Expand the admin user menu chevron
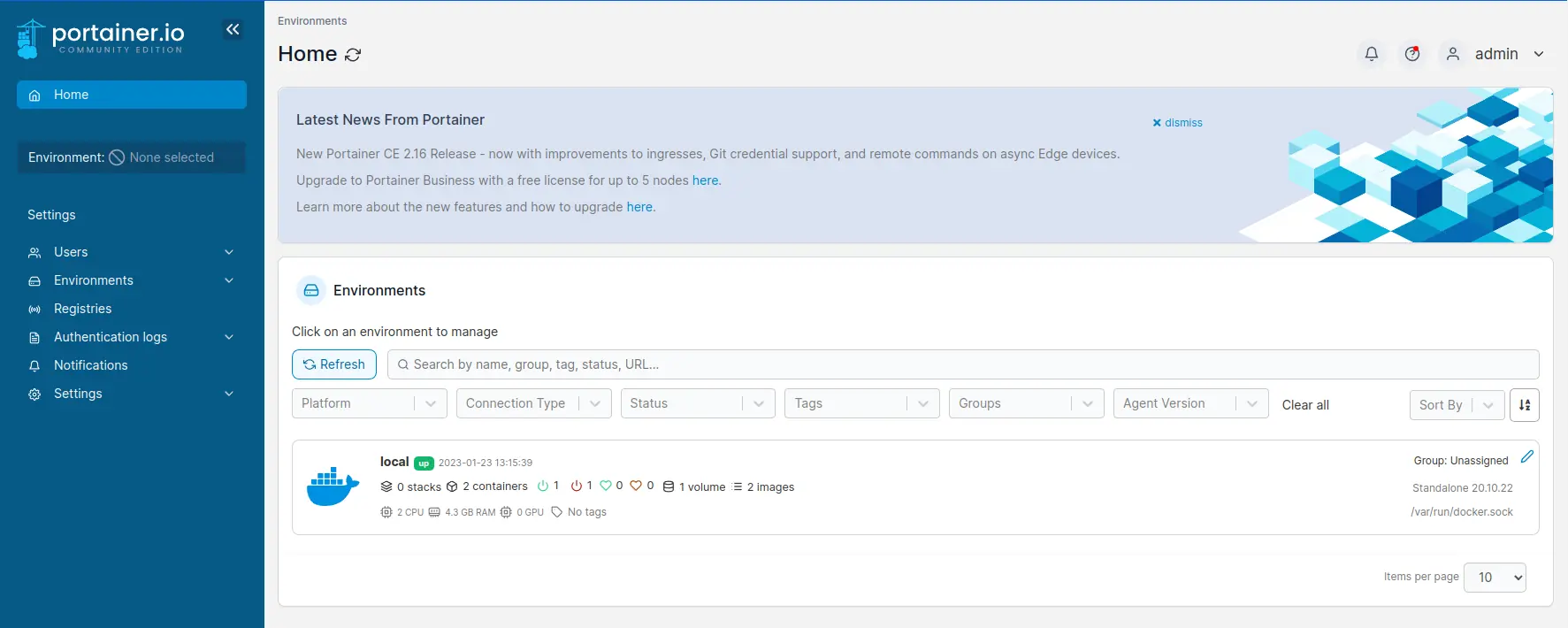 point(1539,54)
